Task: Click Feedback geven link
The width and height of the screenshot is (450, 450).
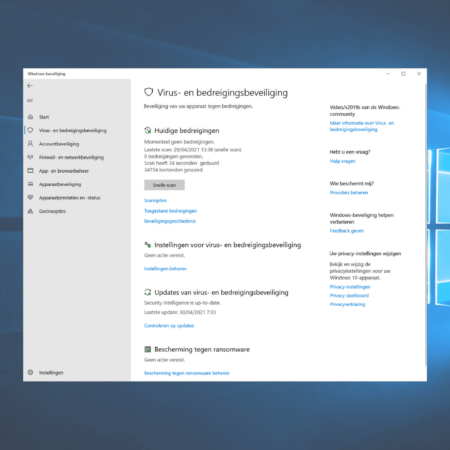Action: click(347, 231)
